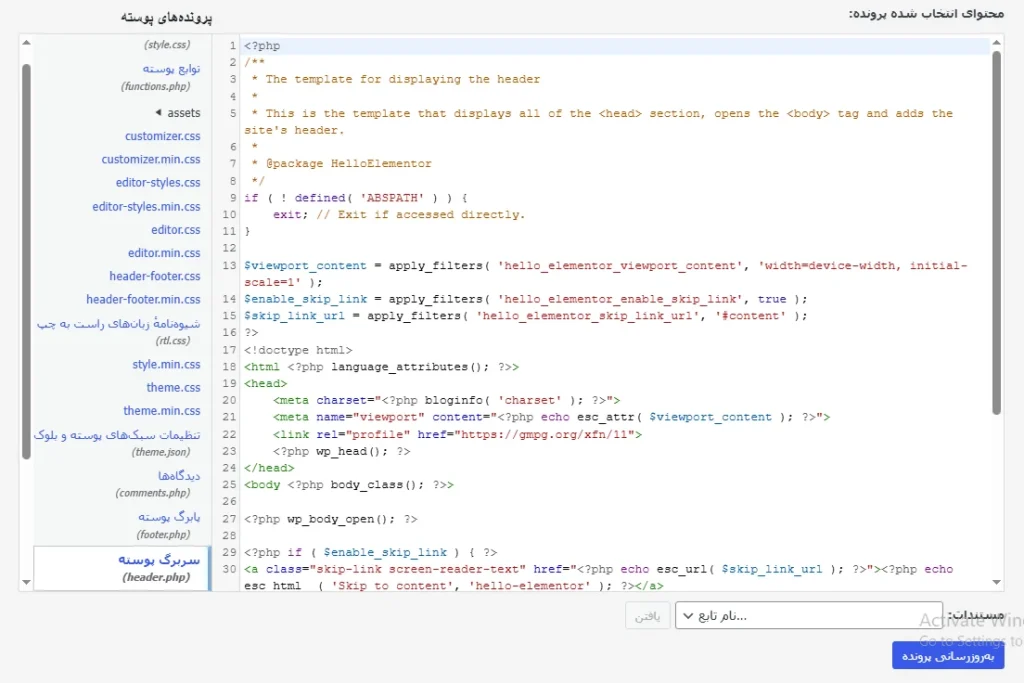1024x683 pixels.
Task: Open style.min.css file
Action: [x=166, y=364]
